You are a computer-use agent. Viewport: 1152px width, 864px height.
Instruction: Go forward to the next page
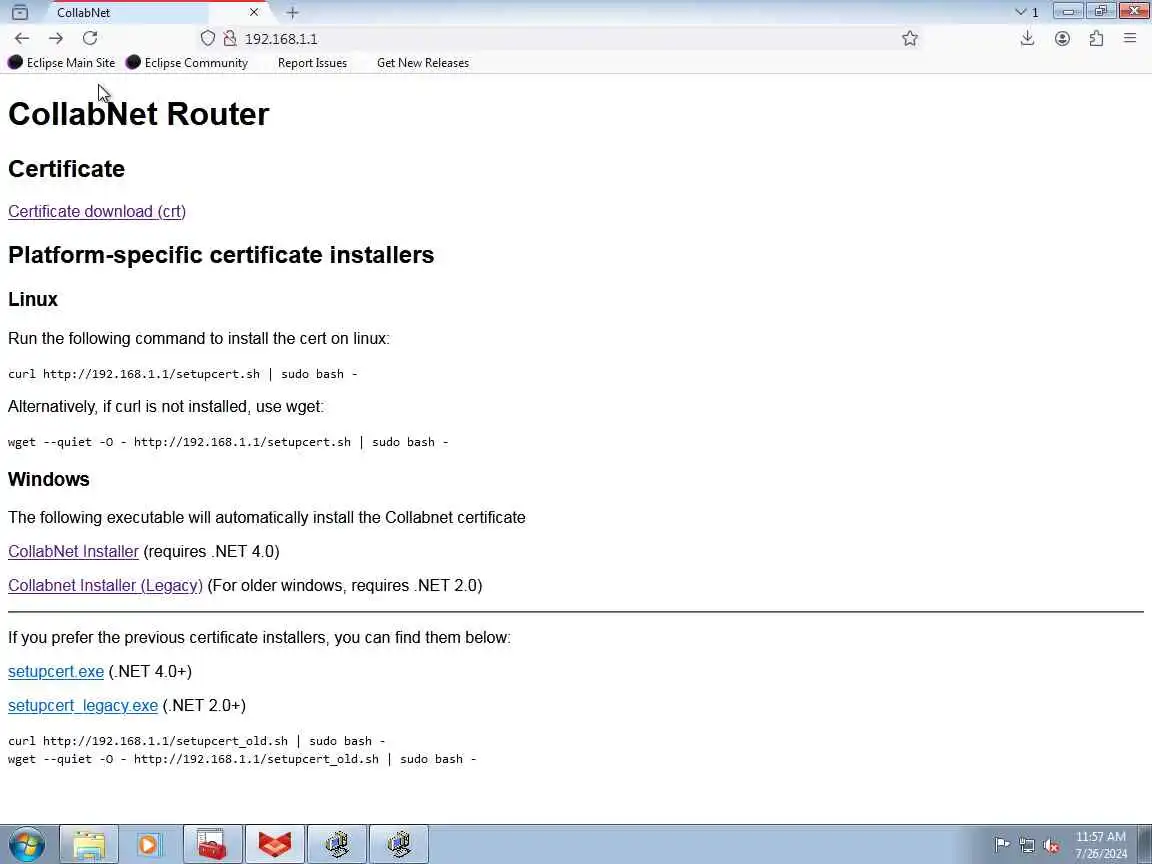[56, 38]
